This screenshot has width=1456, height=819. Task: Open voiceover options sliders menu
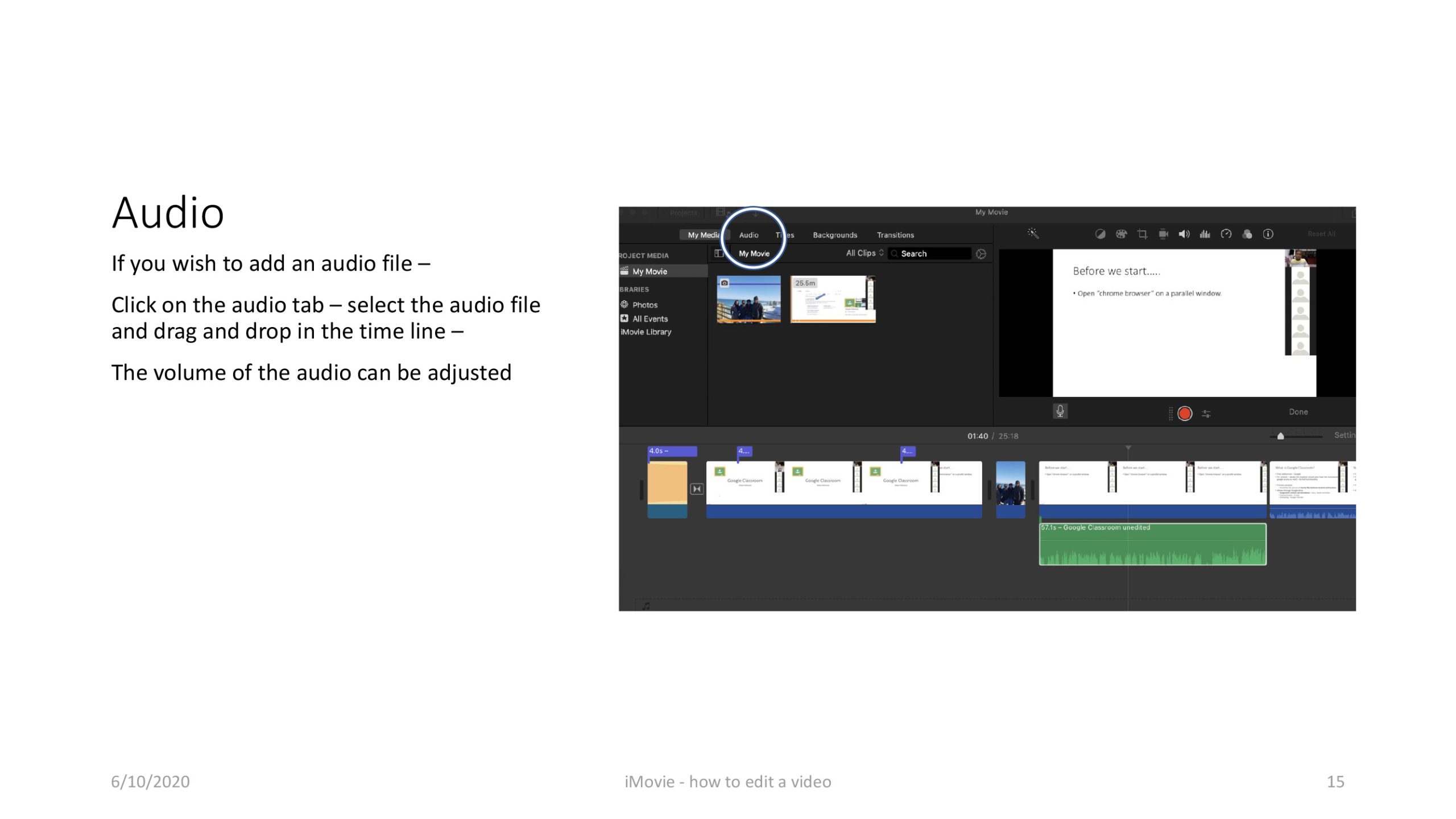point(1206,414)
